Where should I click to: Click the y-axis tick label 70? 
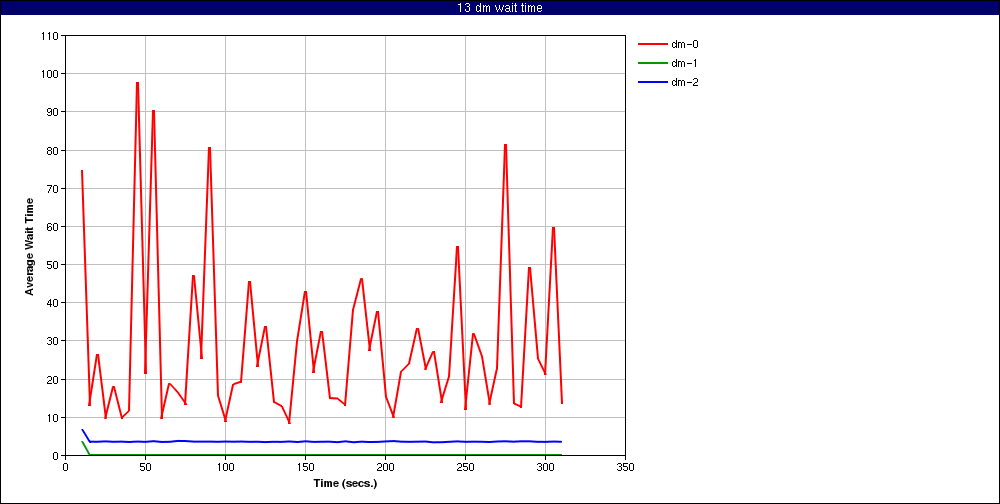click(54, 189)
